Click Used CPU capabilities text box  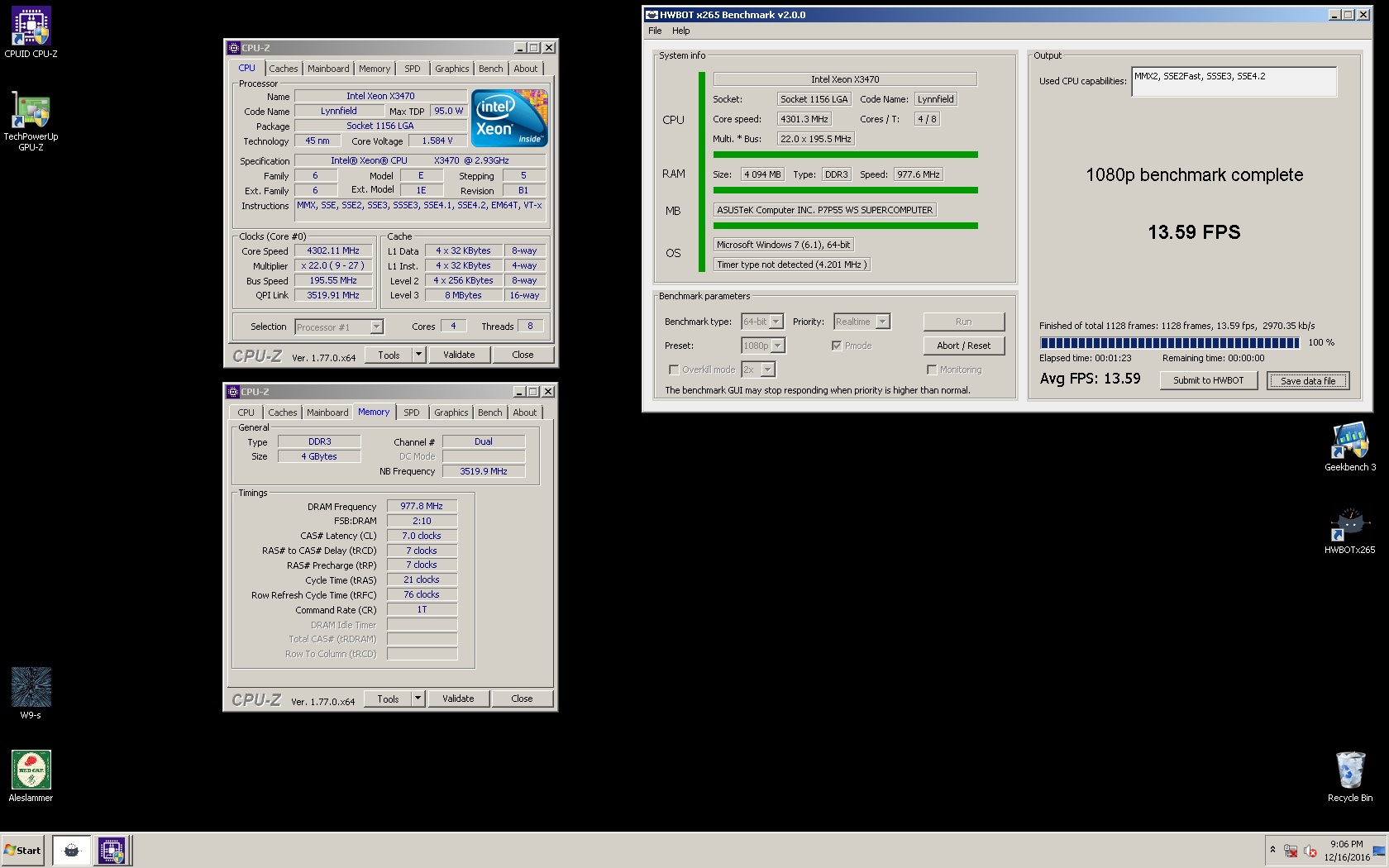click(x=1234, y=82)
